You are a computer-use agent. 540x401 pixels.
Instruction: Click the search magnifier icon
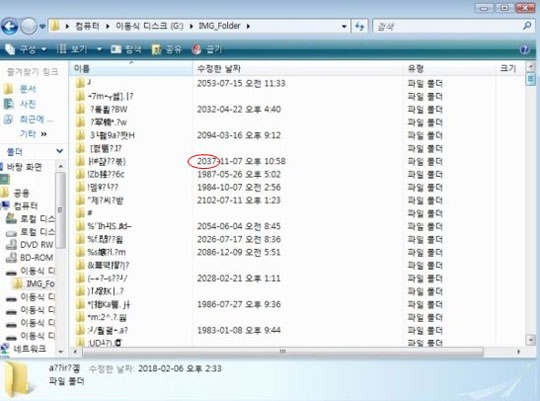pos(527,26)
